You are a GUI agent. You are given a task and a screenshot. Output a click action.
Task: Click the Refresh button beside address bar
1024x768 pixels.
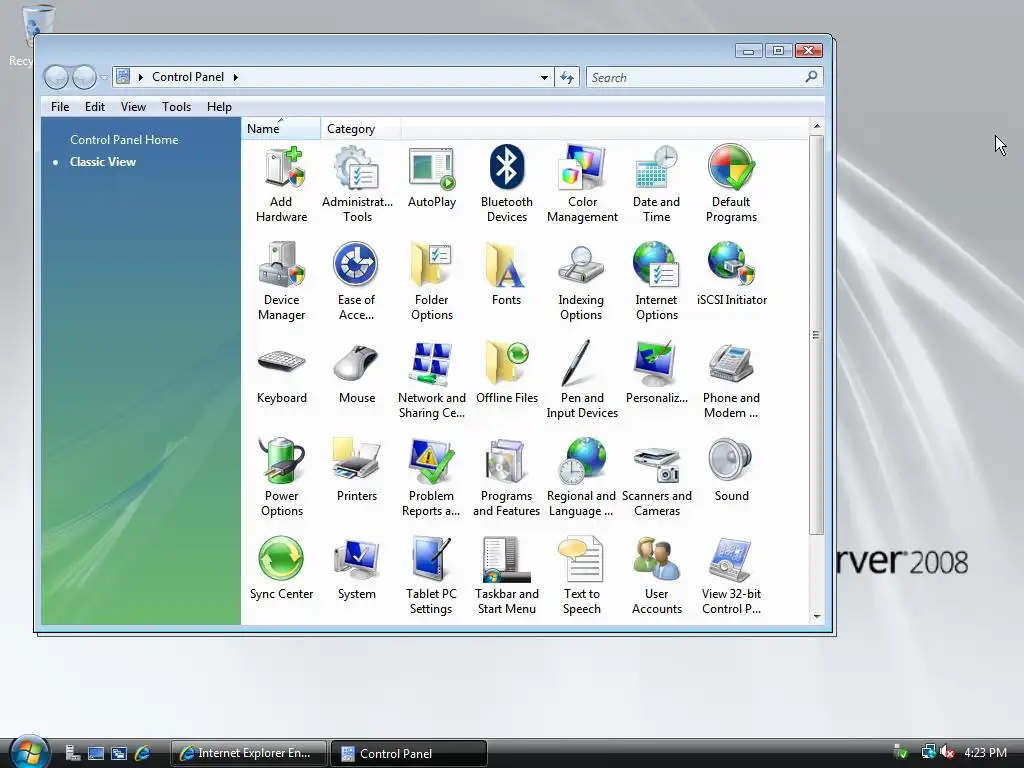click(567, 78)
